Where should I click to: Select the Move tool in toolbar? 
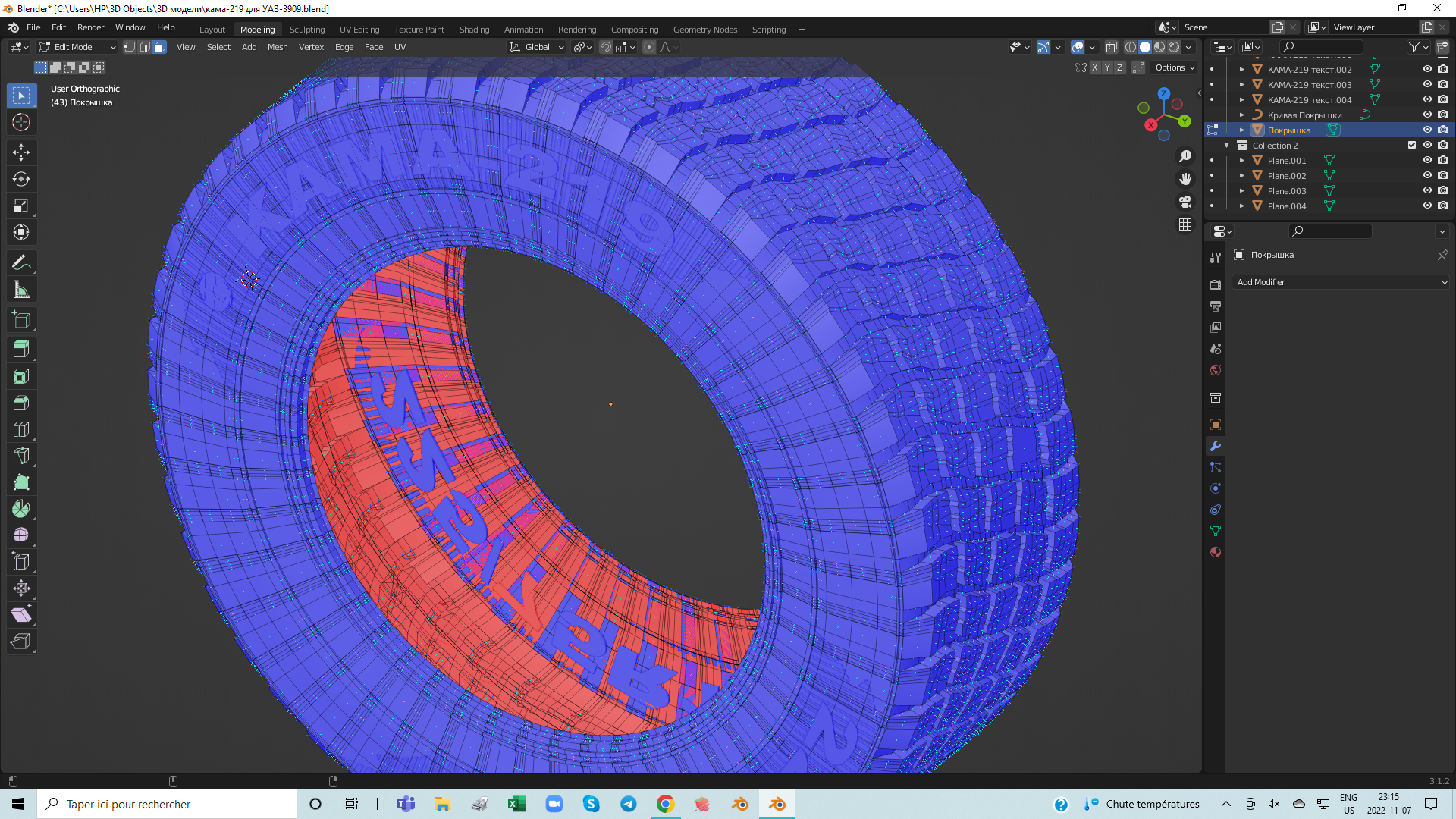point(21,152)
